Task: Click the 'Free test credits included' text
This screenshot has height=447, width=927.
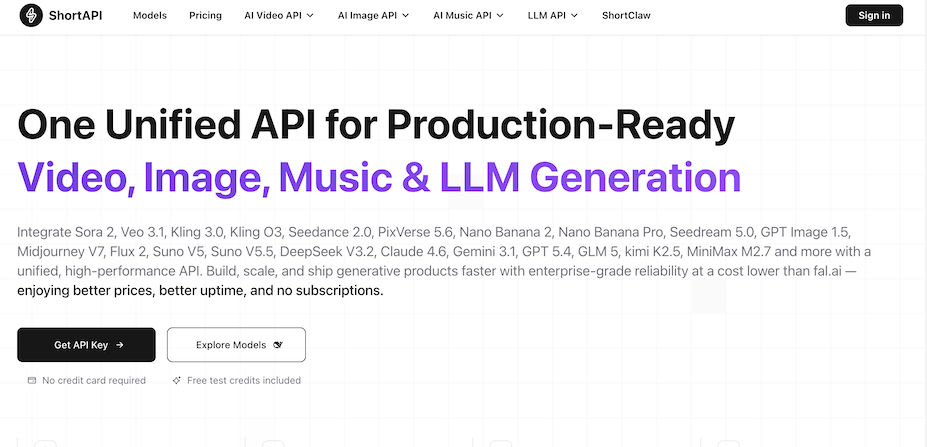Action: [244, 381]
